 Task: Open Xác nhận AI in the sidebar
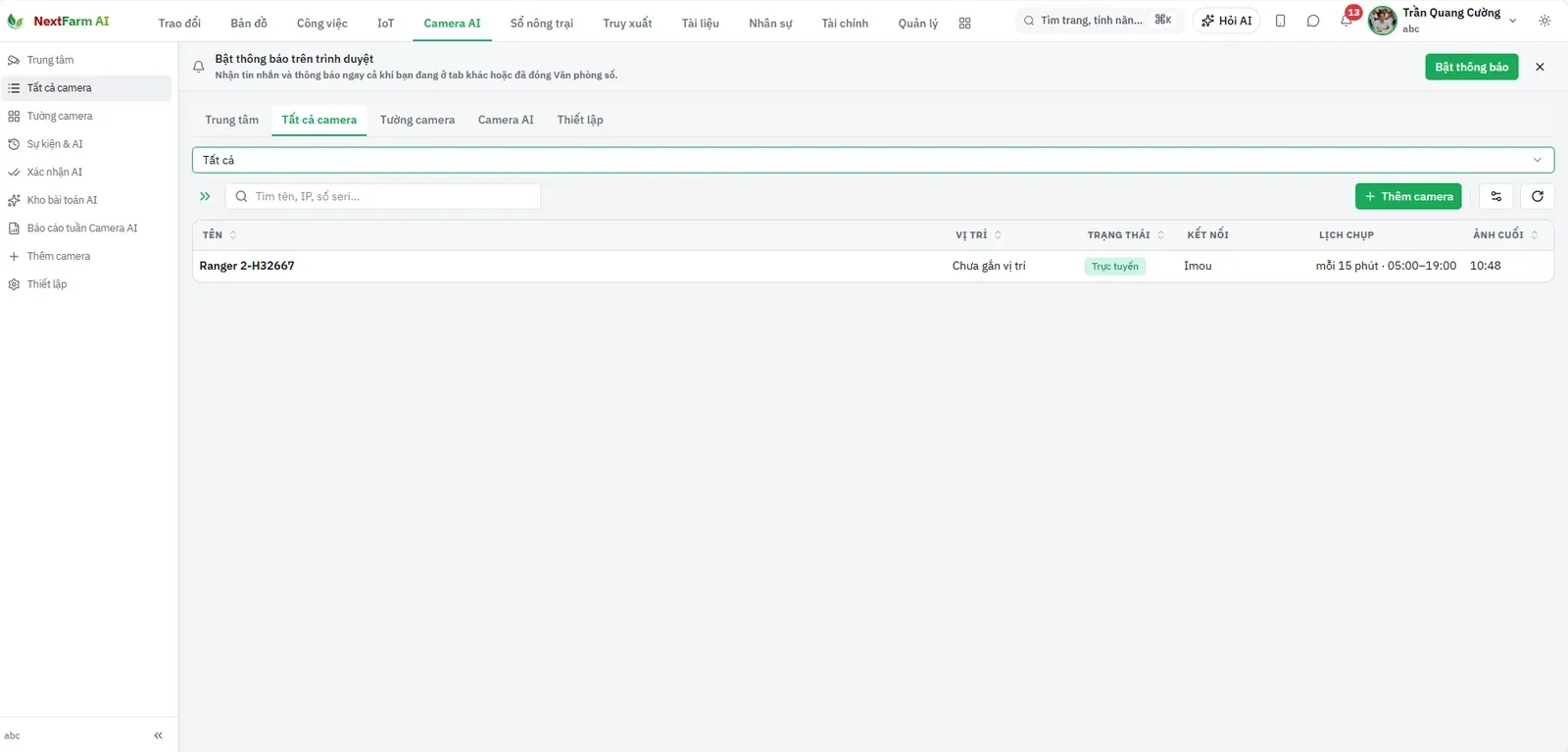pos(86,172)
